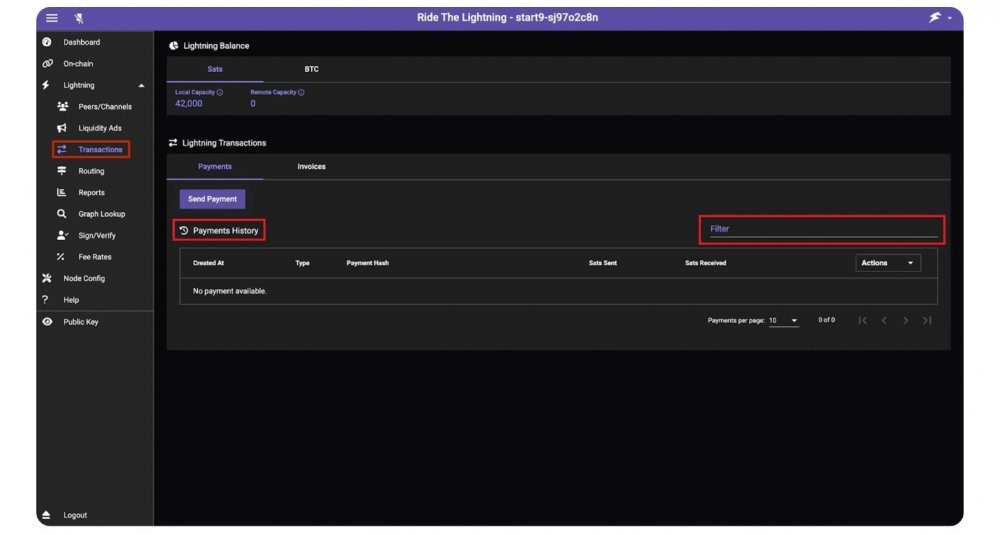Open the On-chain page

pos(78,64)
